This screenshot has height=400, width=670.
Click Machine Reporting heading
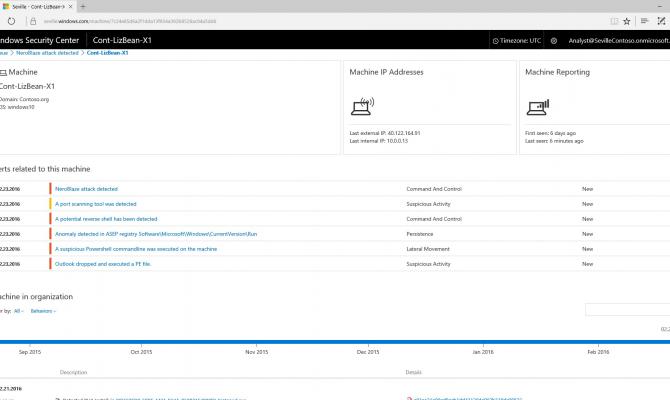pyautogui.click(x=557, y=72)
